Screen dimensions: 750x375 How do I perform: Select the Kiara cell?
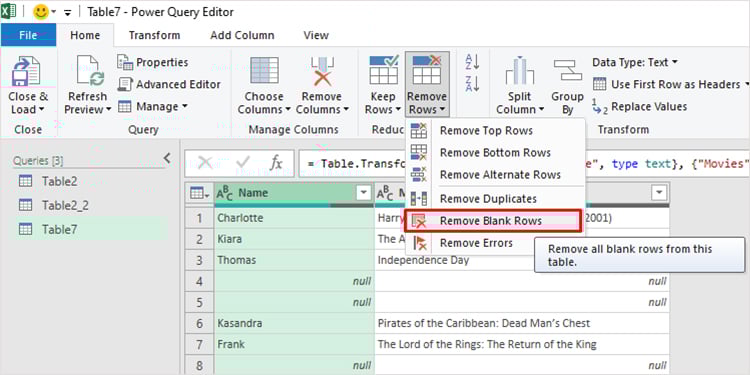[294, 239]
